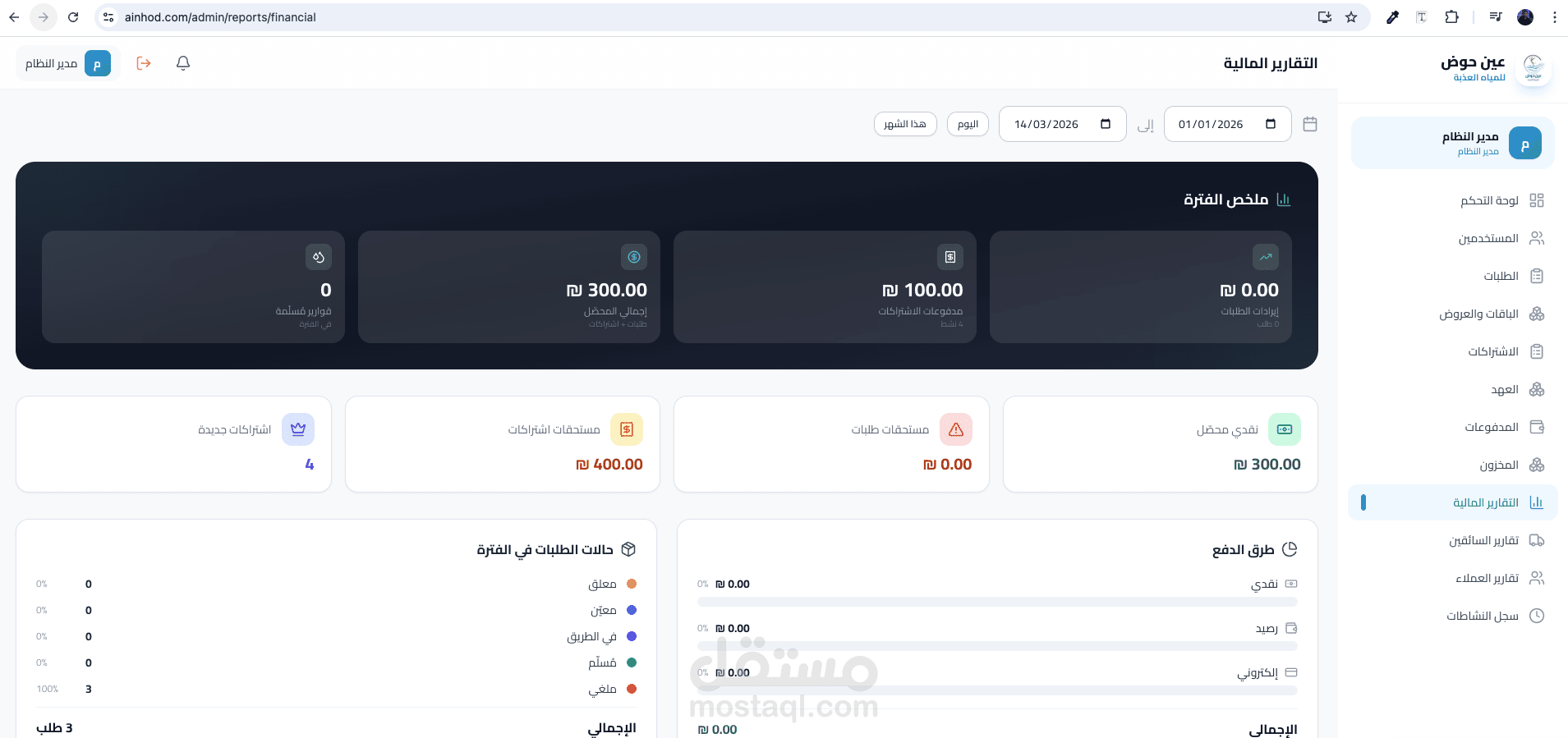Image resolution: width=1568 pixels, height=738 pixels.
Task: Click the في الطريق status row label
Action: tap(591, 636)
